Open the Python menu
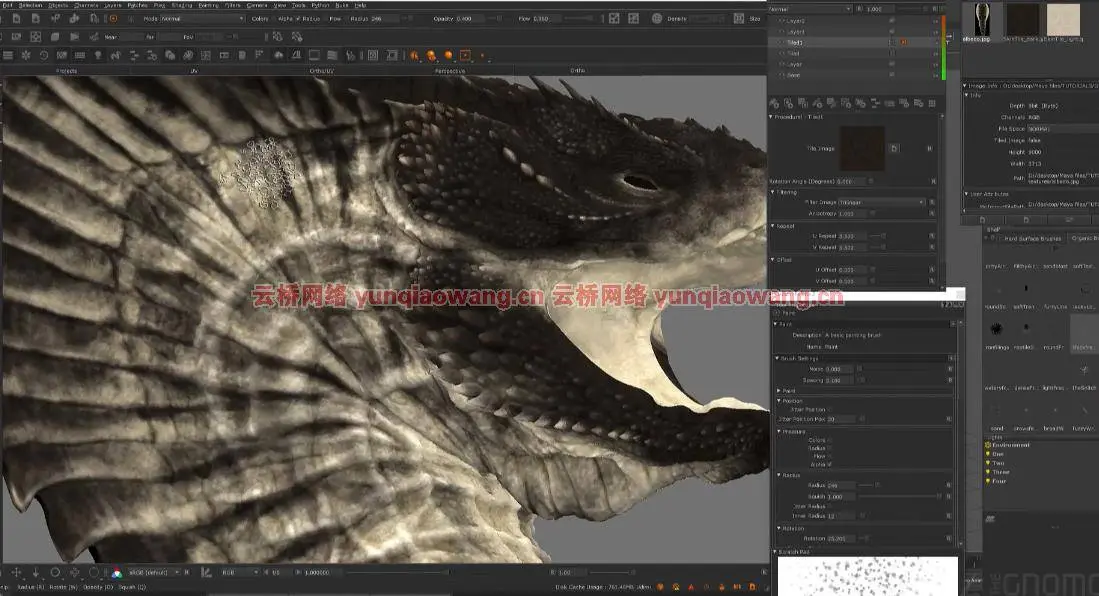Screen dimensions: 1099x596 320,5
